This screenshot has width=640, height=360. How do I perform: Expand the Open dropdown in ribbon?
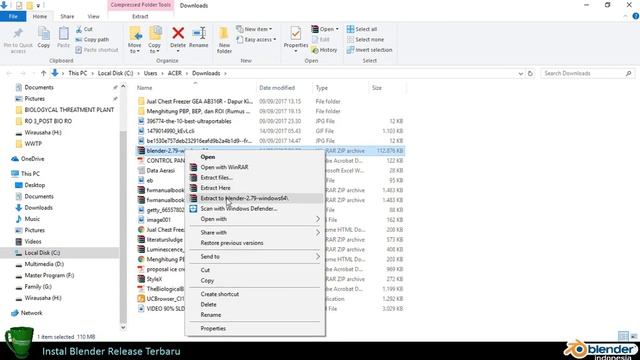[x=337, y=29]
